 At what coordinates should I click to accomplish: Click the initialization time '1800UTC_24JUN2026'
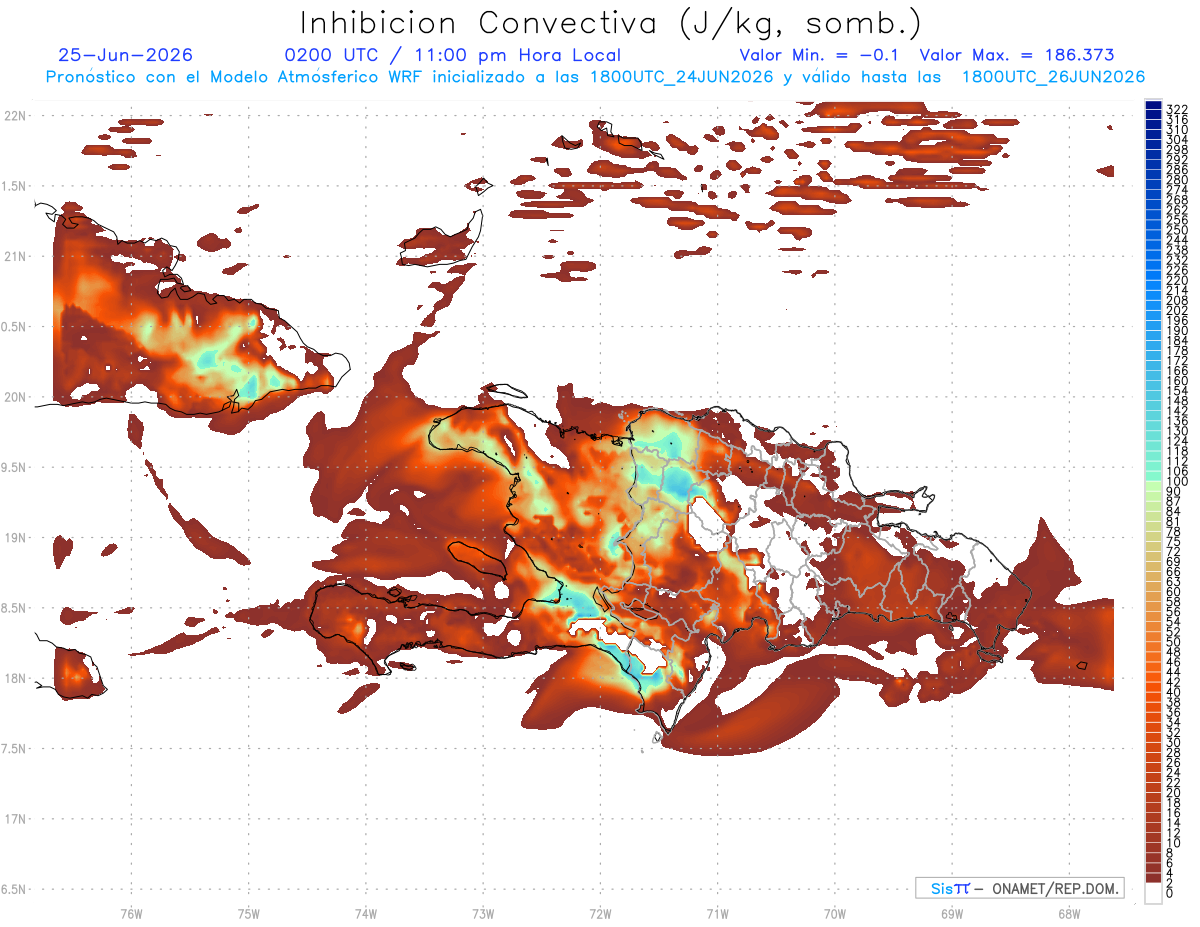[681, 77]
